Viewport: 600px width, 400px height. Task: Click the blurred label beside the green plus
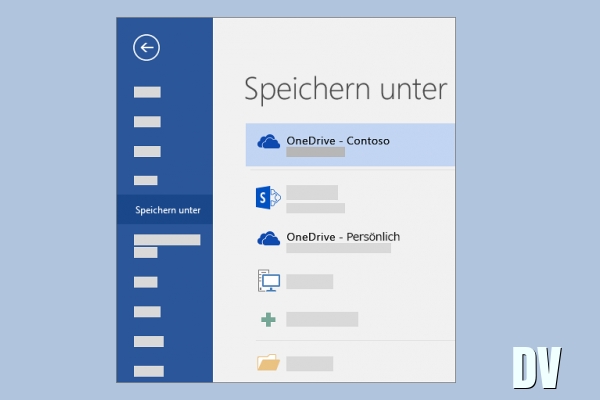(322, 319)
